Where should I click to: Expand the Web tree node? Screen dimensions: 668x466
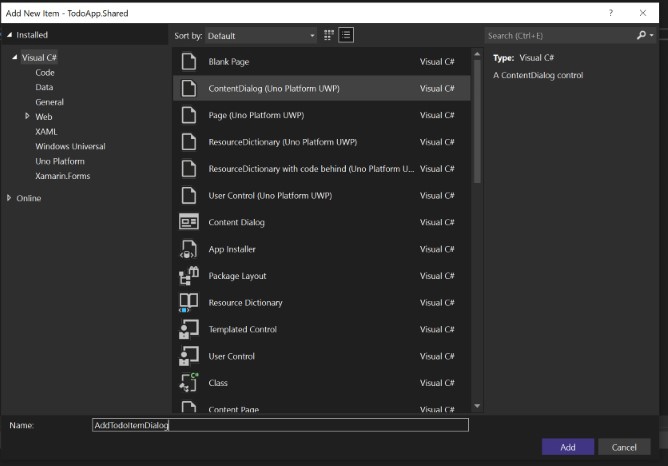tap(27, 116)
